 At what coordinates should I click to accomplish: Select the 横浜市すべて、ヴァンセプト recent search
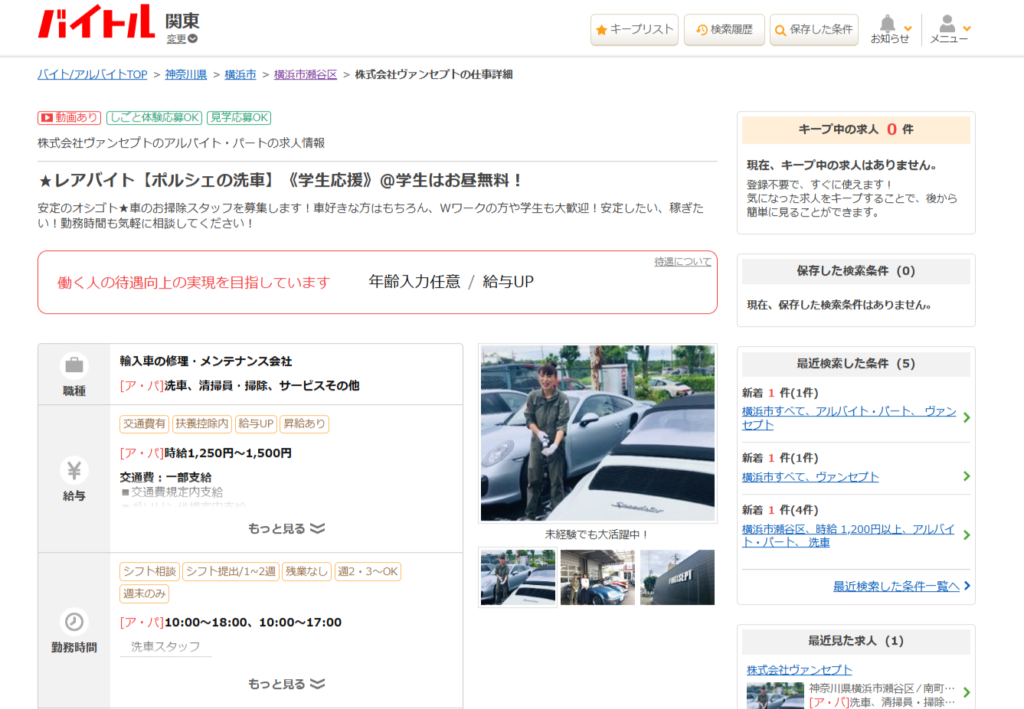(811, 477)
